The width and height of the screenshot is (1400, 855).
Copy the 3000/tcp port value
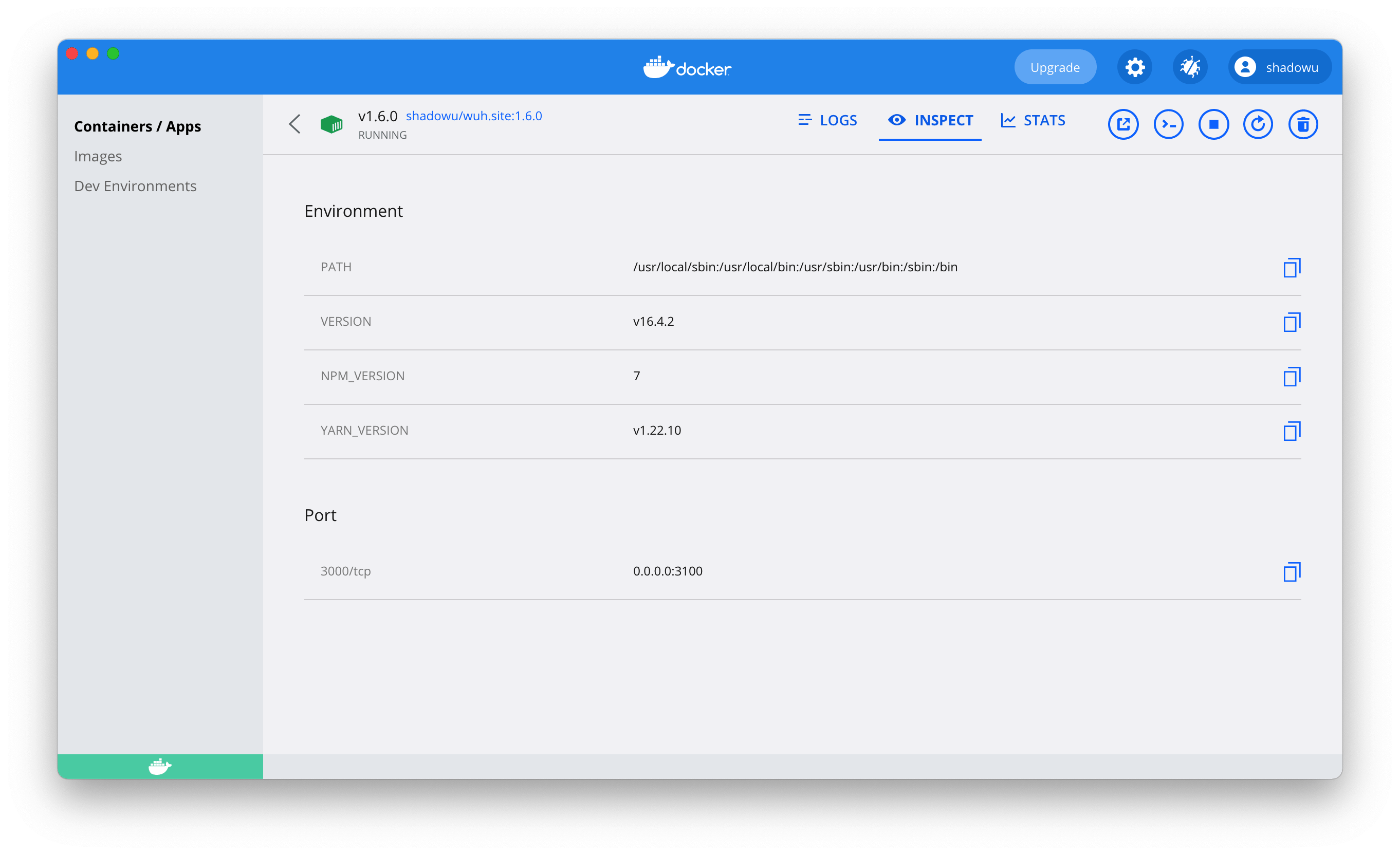1292,571
